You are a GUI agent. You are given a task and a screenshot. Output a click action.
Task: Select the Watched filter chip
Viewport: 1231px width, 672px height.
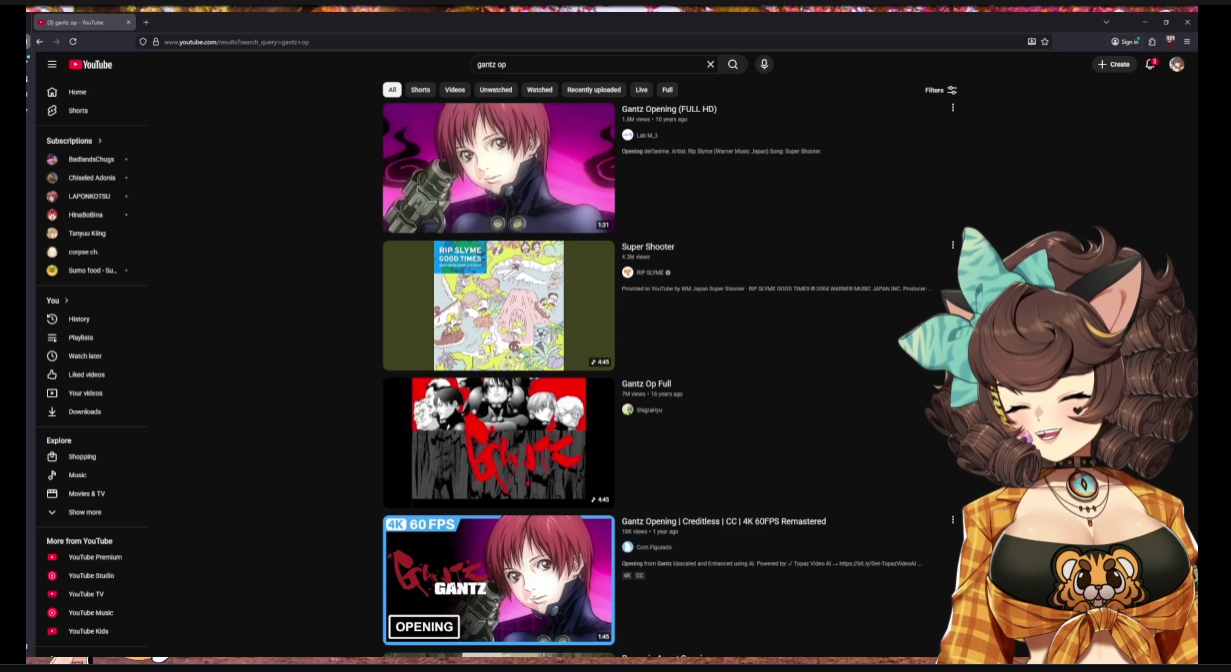(540, 90)
